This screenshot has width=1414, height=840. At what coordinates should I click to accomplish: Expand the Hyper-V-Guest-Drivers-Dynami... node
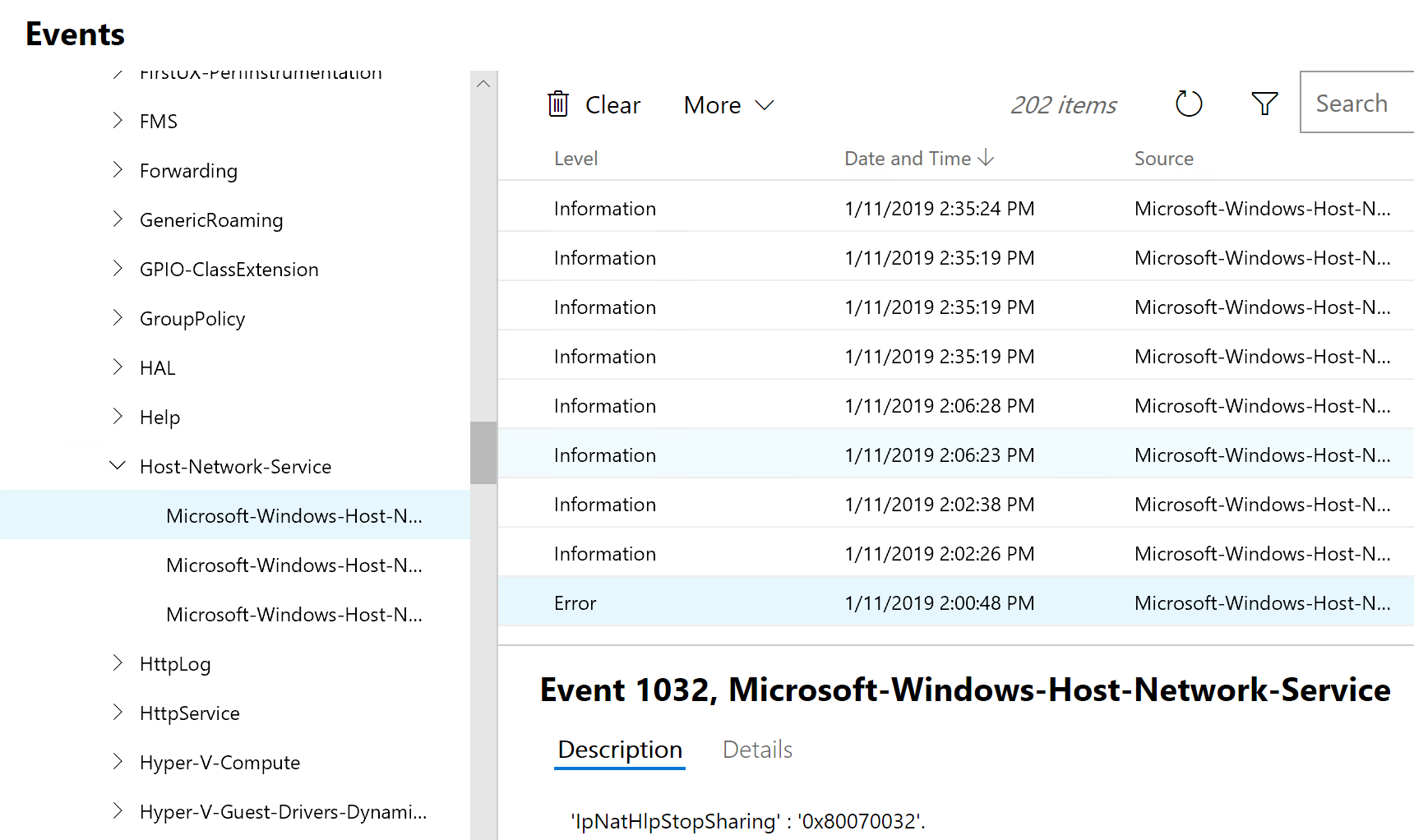click(x=118, y=811)
